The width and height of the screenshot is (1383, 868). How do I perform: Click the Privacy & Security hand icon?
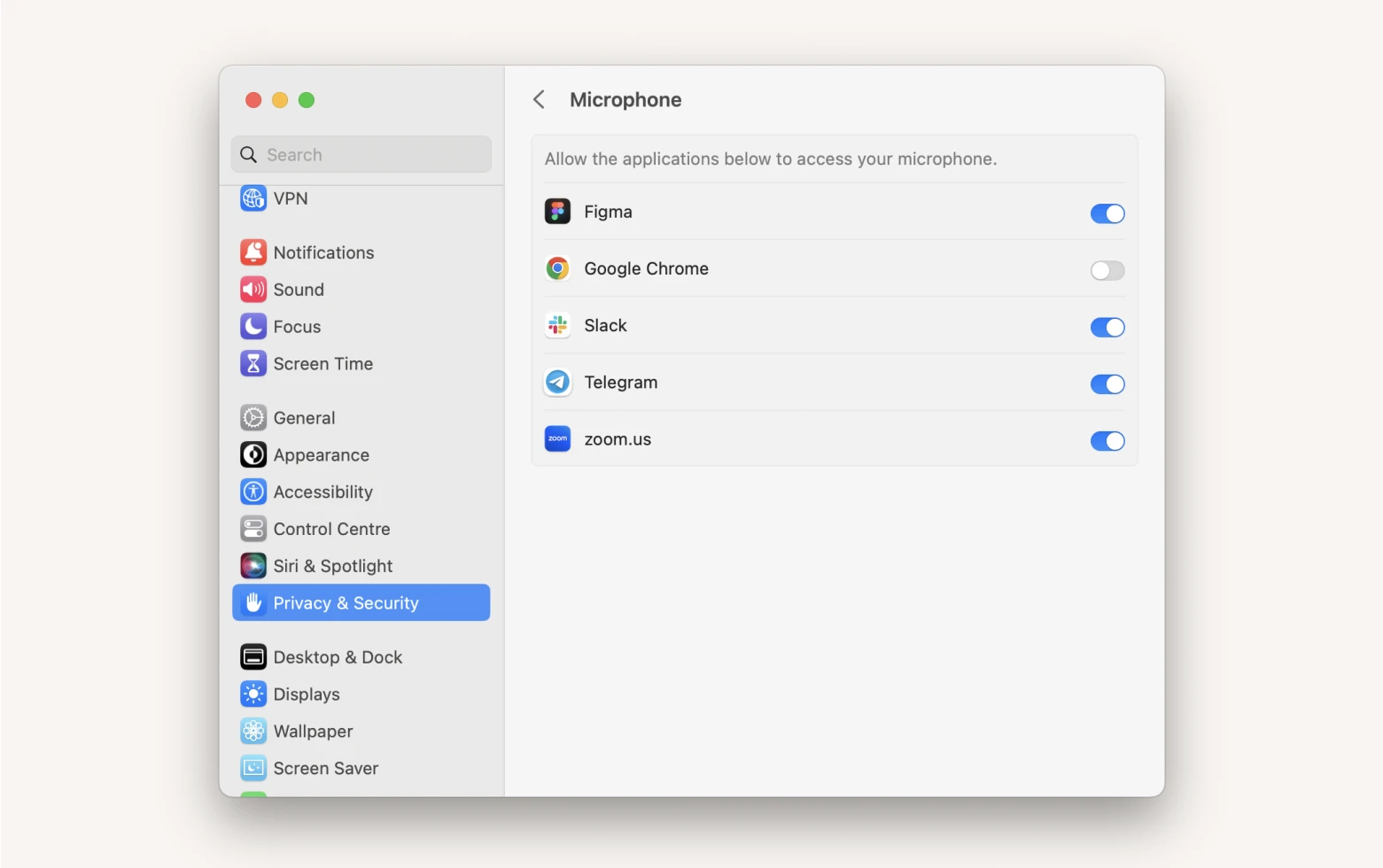[x=253, y=603]
